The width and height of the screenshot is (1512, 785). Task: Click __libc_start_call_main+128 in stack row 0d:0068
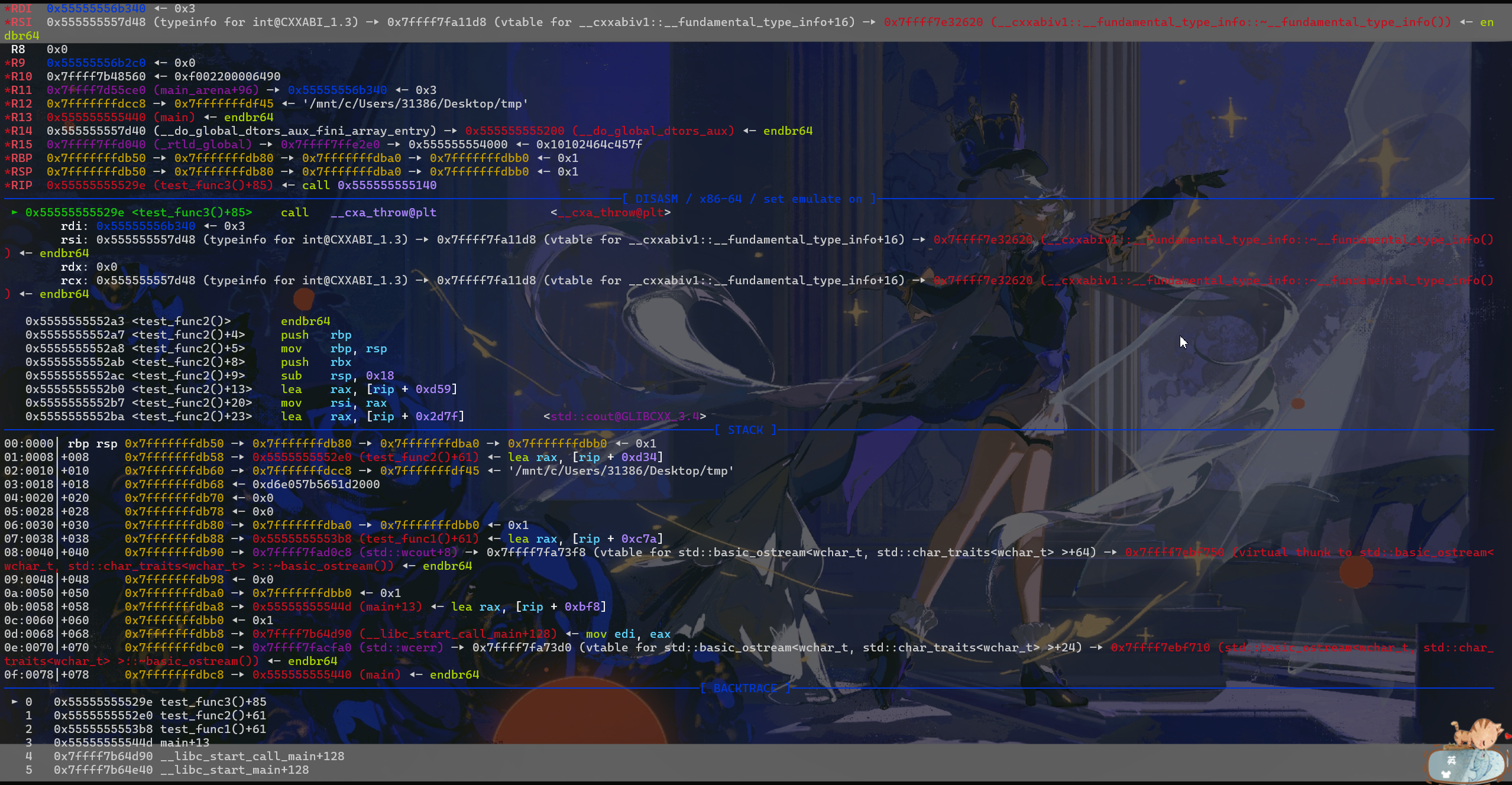[458, 634]
